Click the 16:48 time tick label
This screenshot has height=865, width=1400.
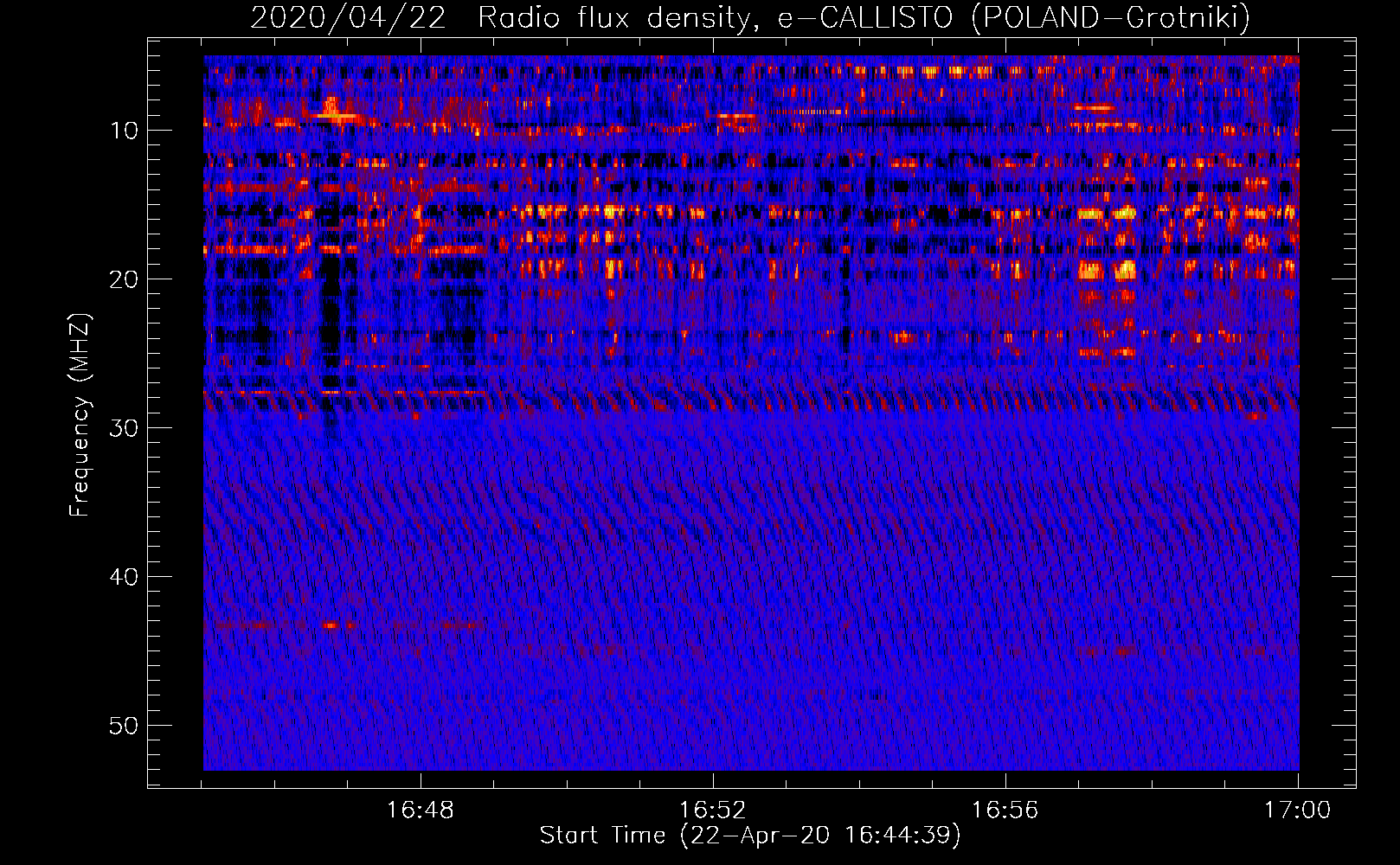click(x=421, y=811)
